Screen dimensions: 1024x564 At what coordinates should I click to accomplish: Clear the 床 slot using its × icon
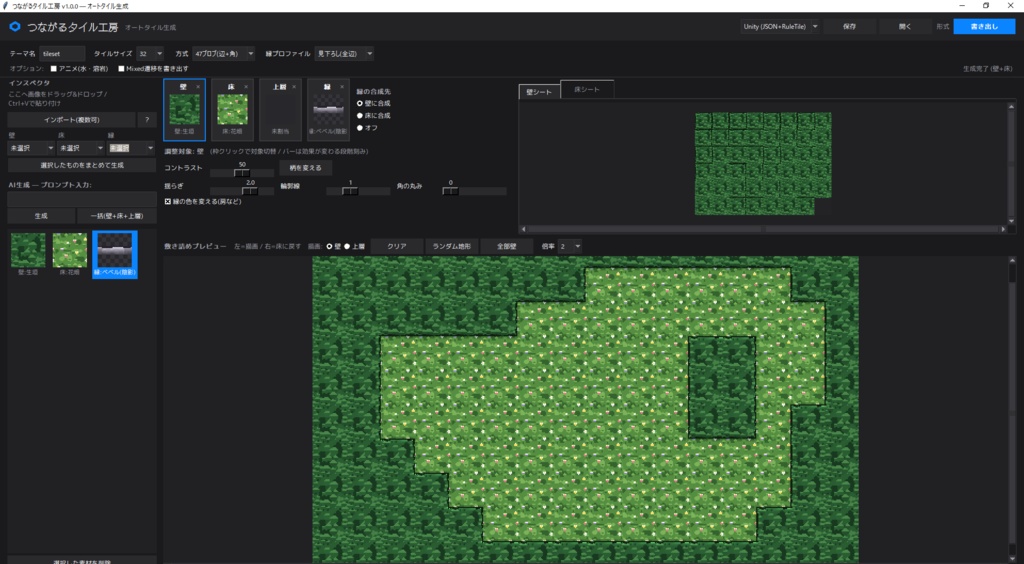(246, 87)
